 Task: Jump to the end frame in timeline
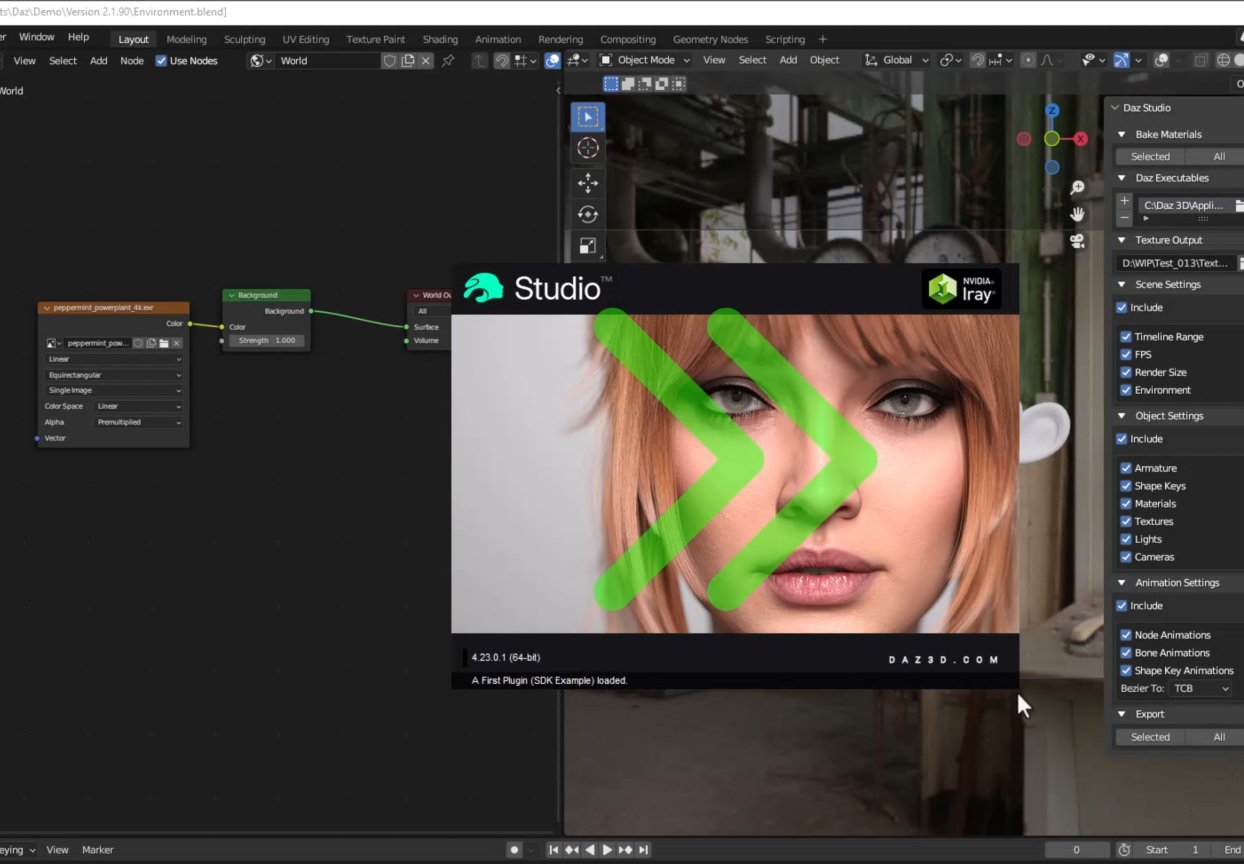point(643,850)
